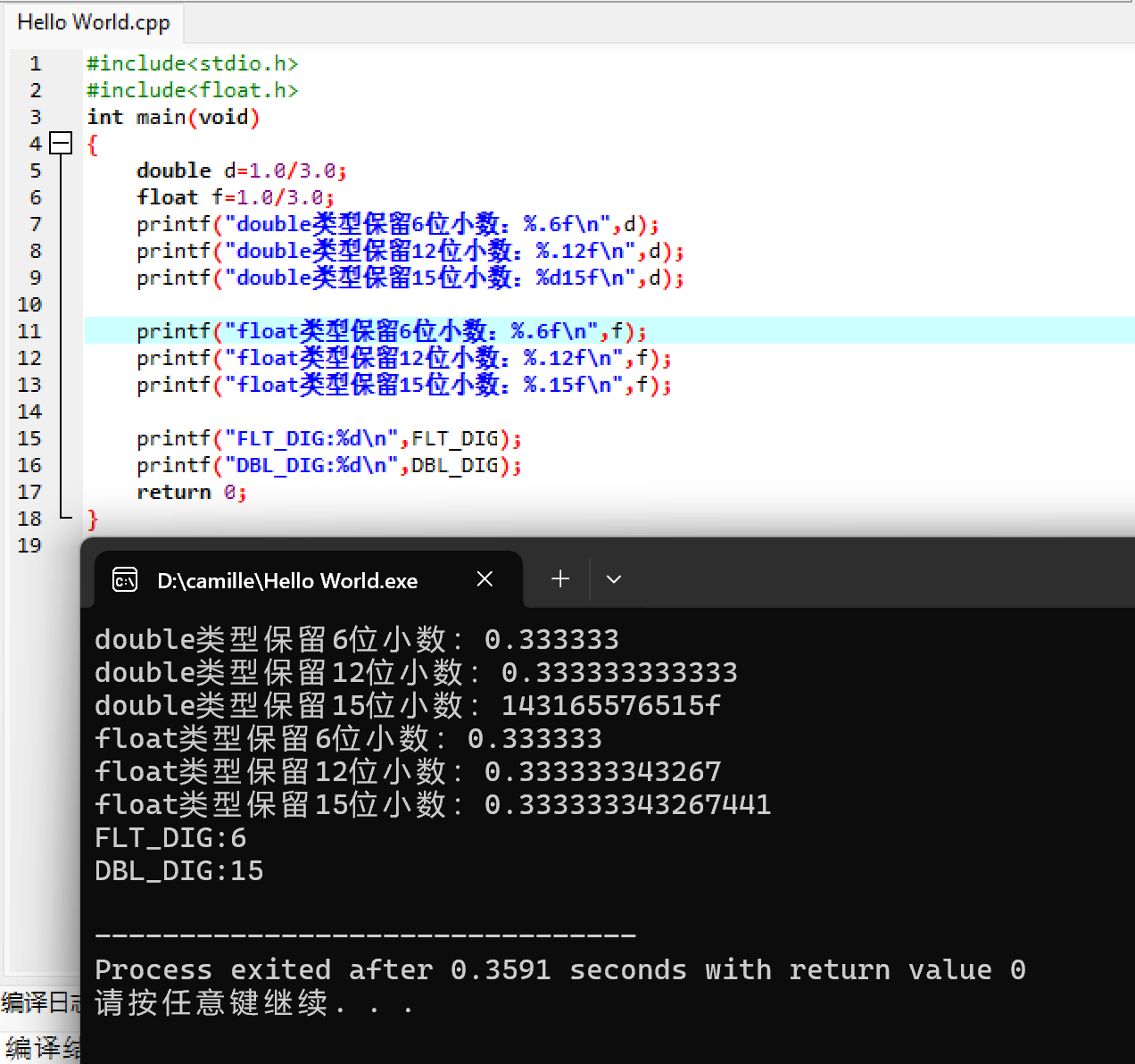This screenshot has width=1135, height=1064.
Task: Click the double %.6f printf on line 7
Action: (x=398, y=224)
